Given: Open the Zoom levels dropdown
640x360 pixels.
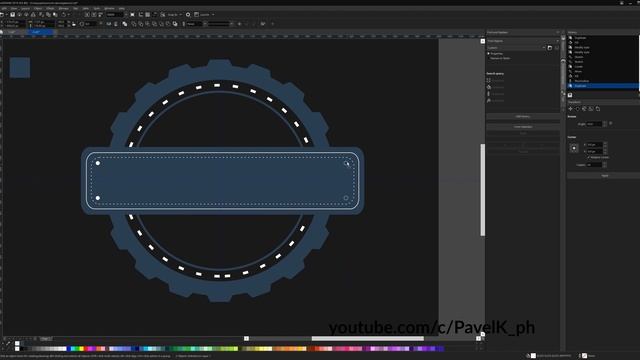Looking at the screenshot, I should point(126,15).
